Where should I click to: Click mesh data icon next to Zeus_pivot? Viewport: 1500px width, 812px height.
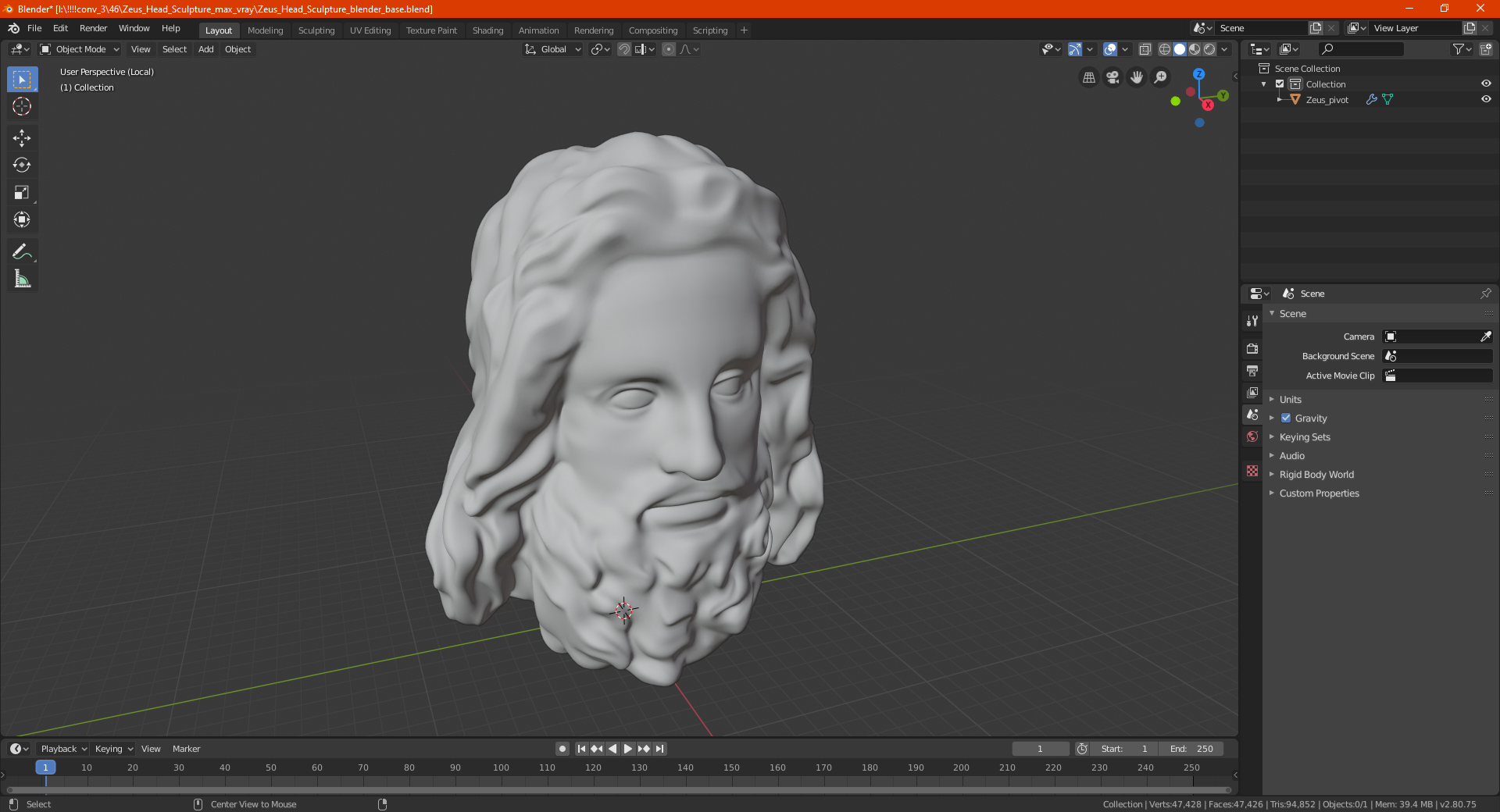[x=1387, y=100]
